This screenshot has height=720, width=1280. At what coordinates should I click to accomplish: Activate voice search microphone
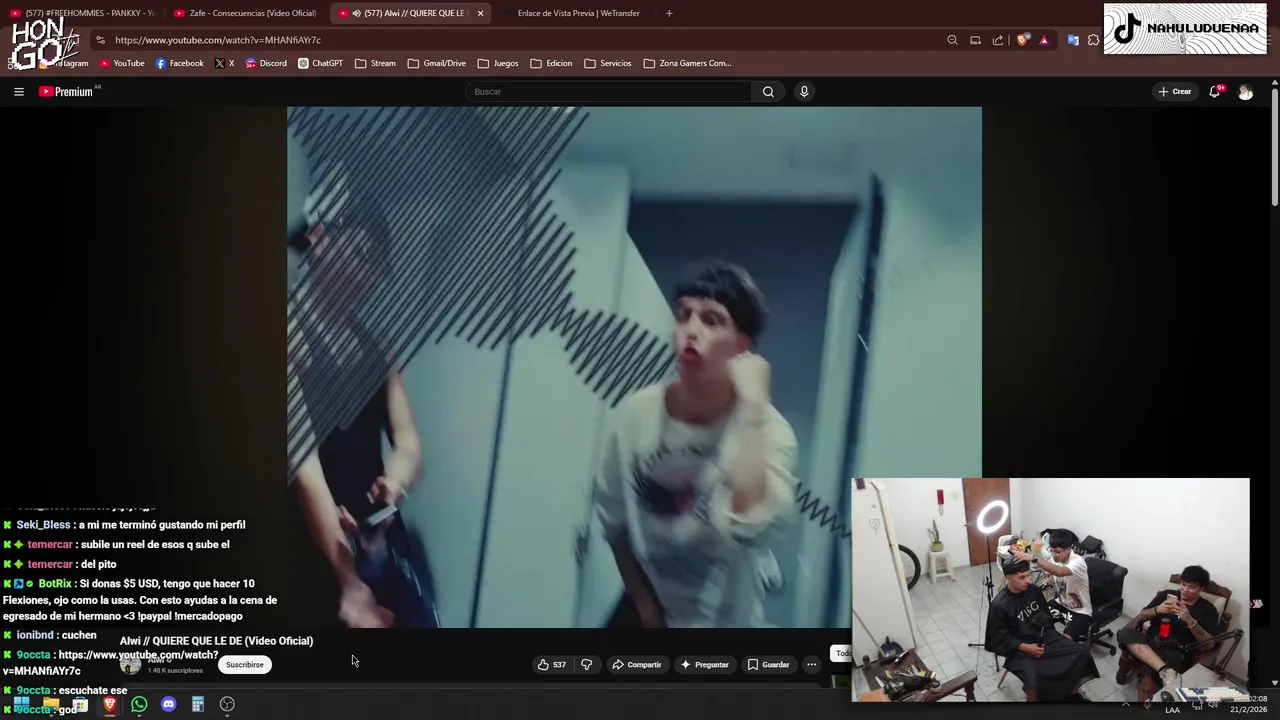(804, 91)
